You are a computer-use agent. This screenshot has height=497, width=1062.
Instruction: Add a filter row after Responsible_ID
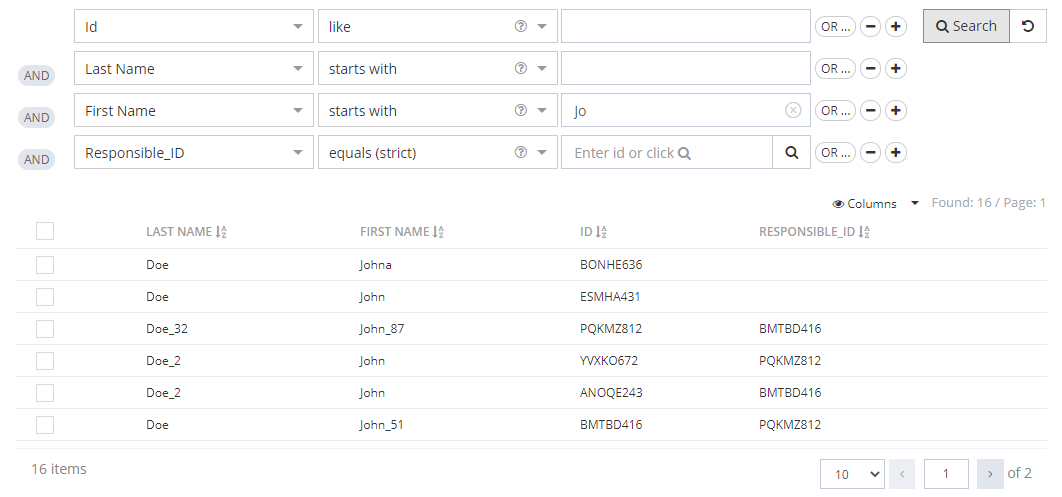click(896, 153)
